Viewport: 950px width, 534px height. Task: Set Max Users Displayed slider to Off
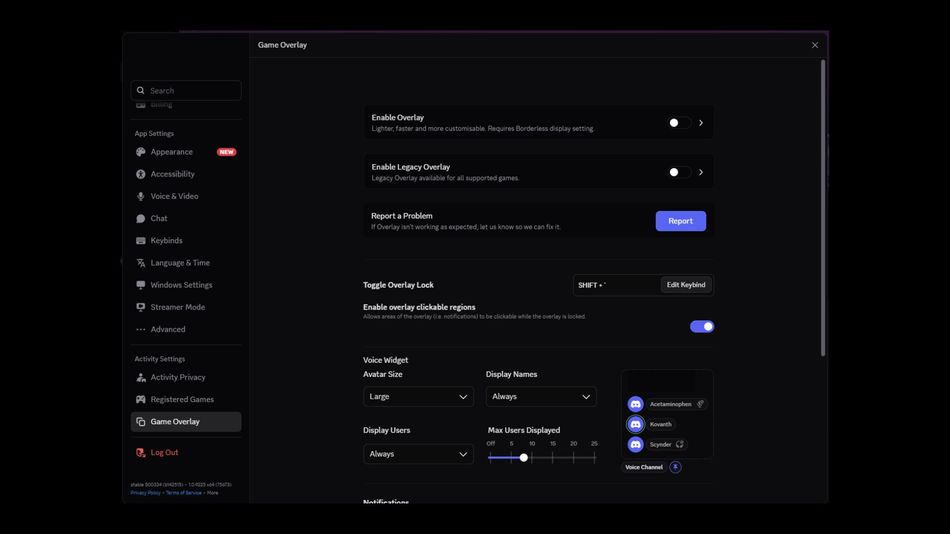coord(490,458)
